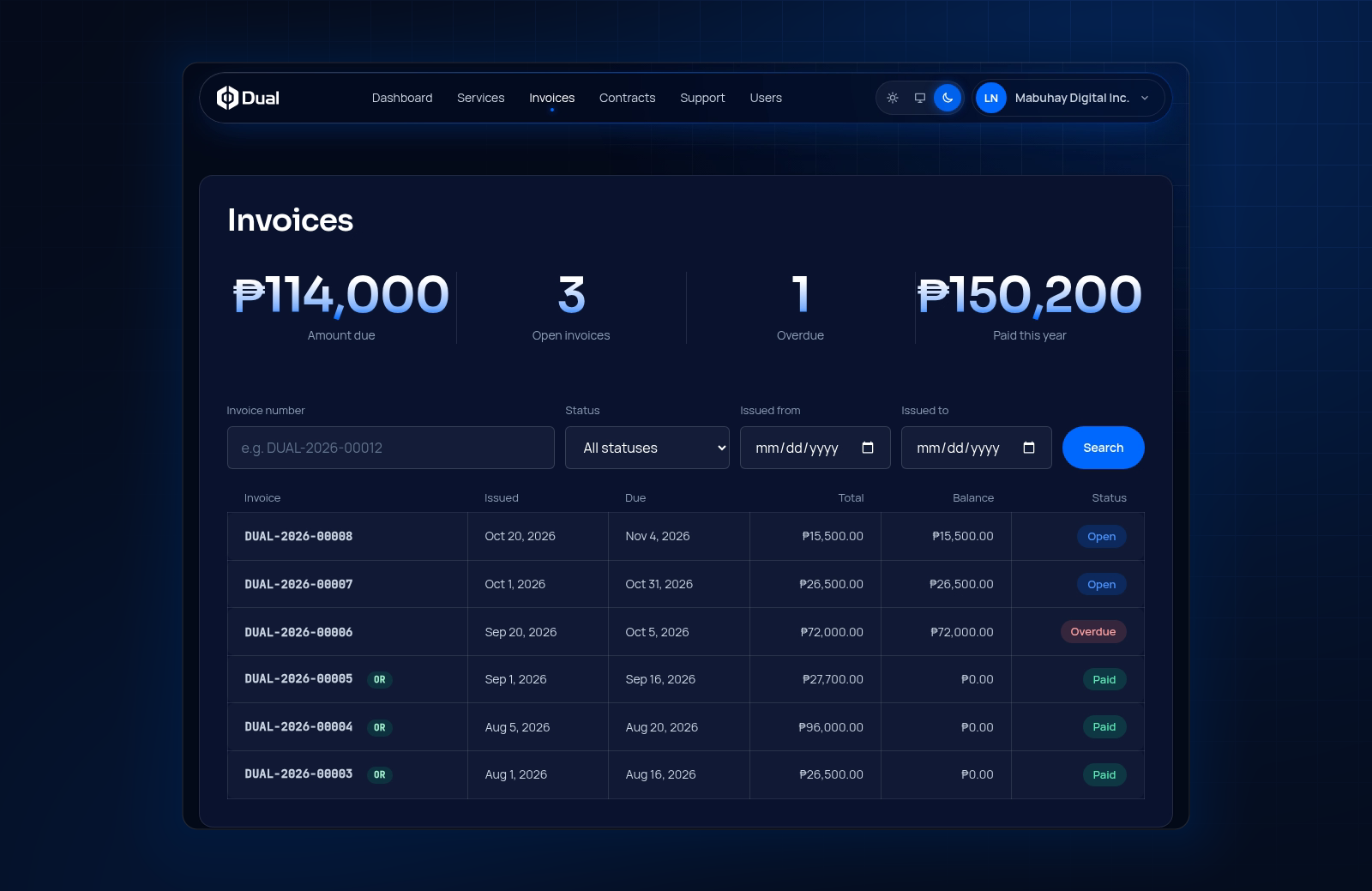The image size is (1372, 891).
Task: Click the Issued from date field
Action: click(x=815, y=448)
